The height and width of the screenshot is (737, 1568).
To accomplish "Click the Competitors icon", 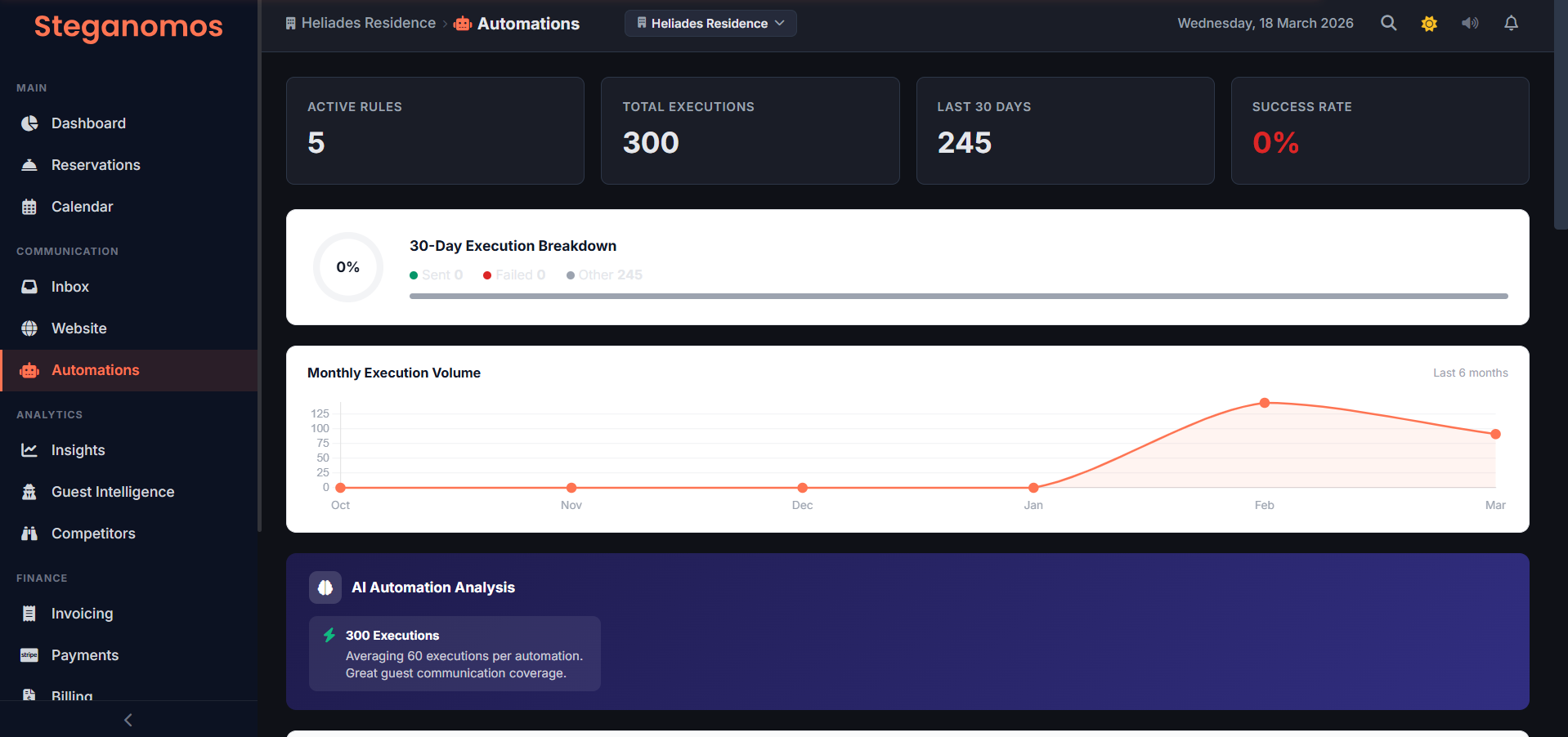I will 29,533.
